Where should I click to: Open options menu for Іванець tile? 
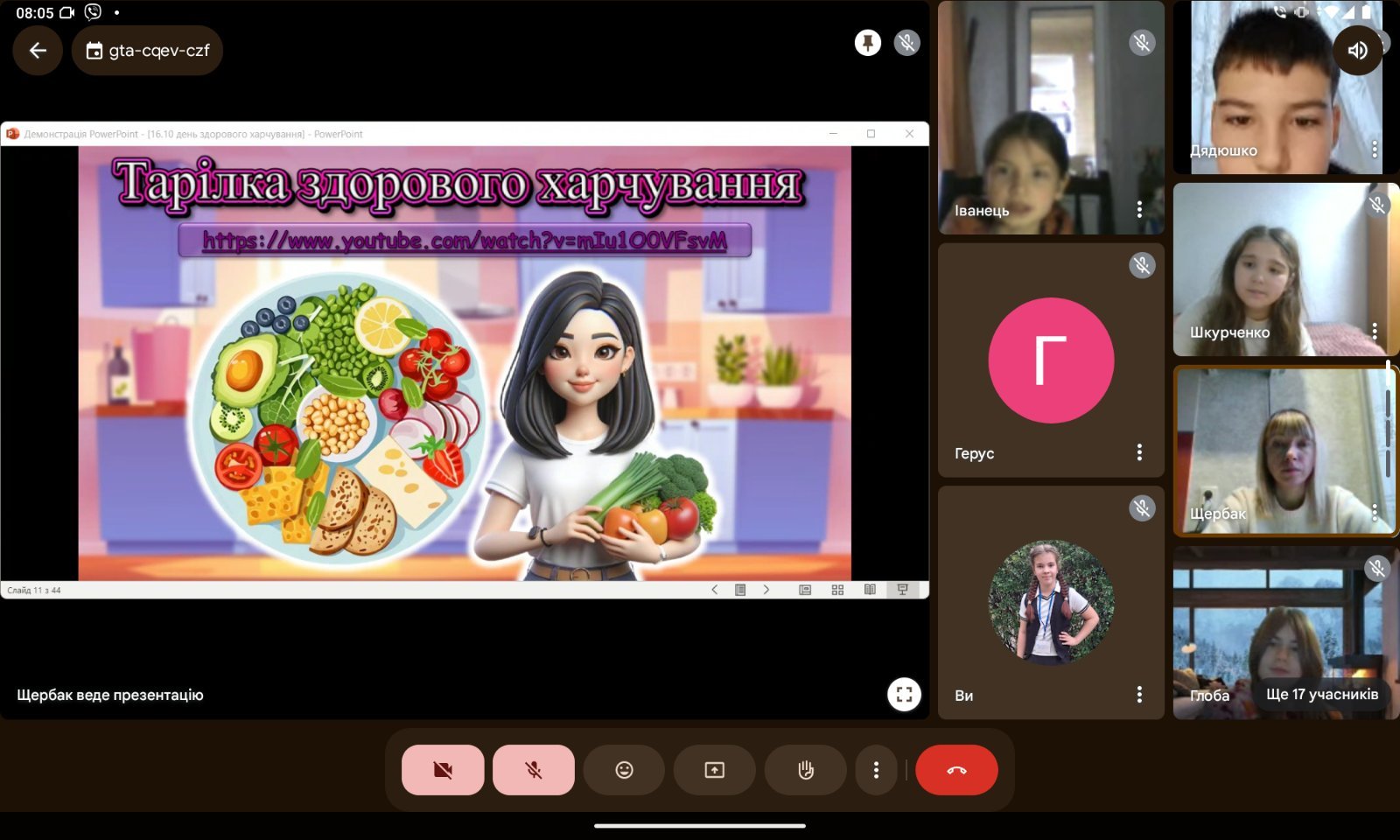pos(1138,209)
